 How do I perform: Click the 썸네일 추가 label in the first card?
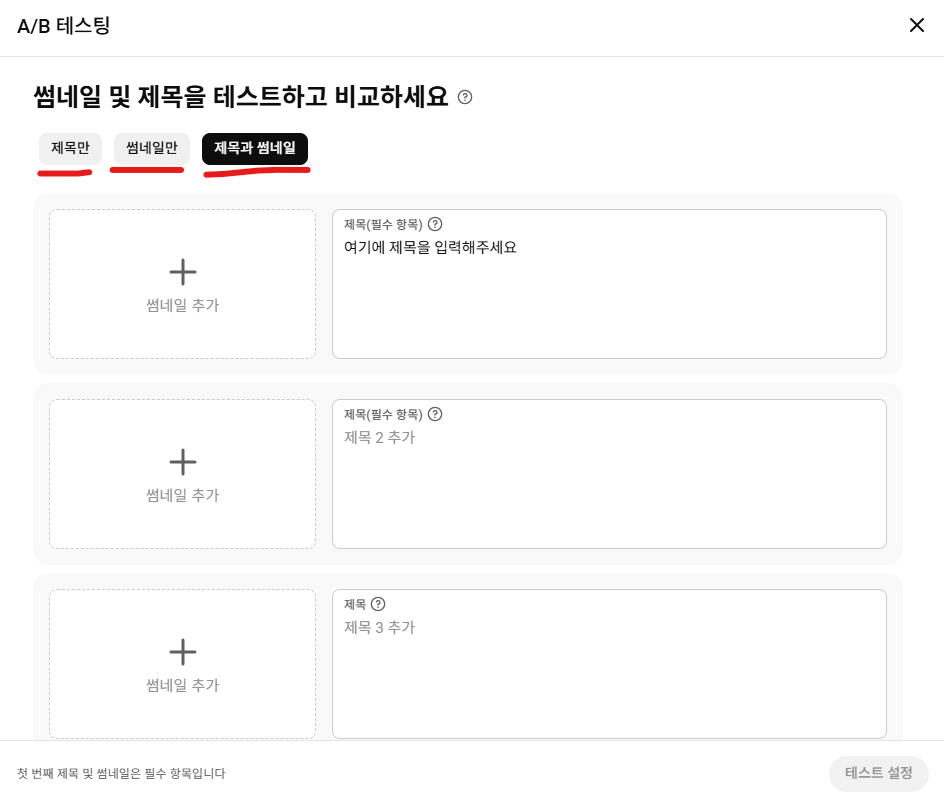pyautogui.click(x=183, y=305)
